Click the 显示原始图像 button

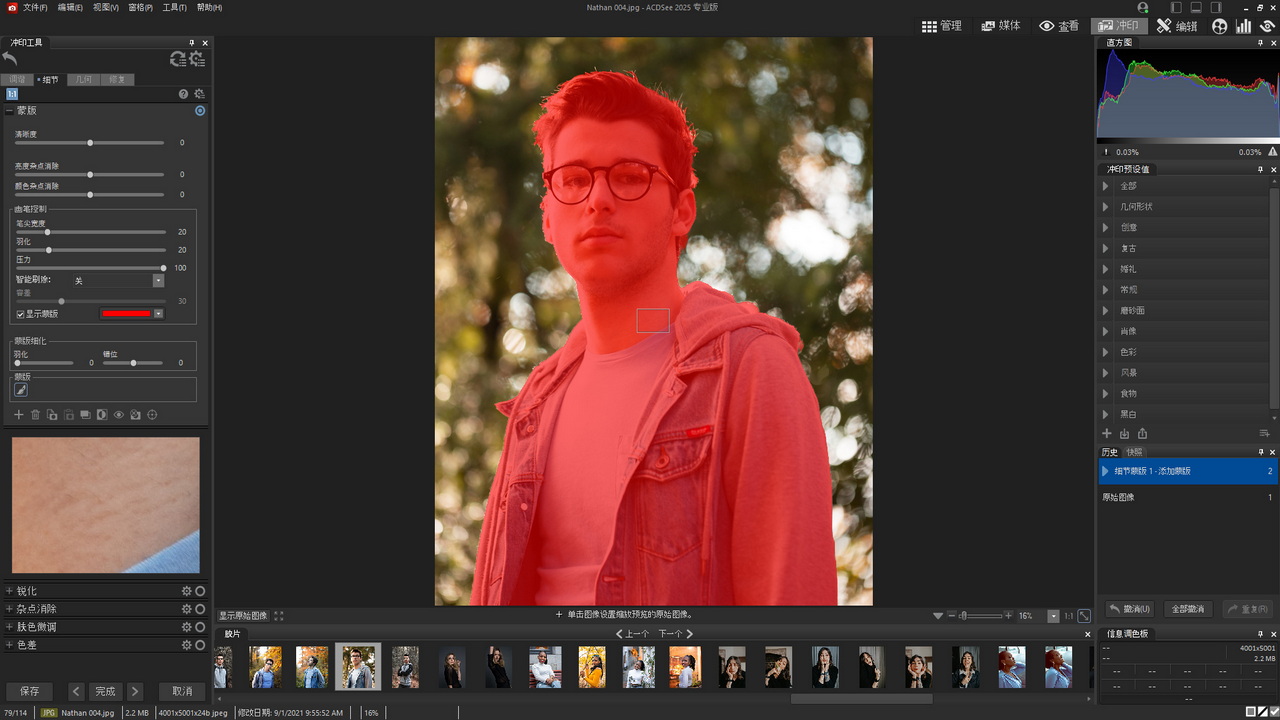244,616
